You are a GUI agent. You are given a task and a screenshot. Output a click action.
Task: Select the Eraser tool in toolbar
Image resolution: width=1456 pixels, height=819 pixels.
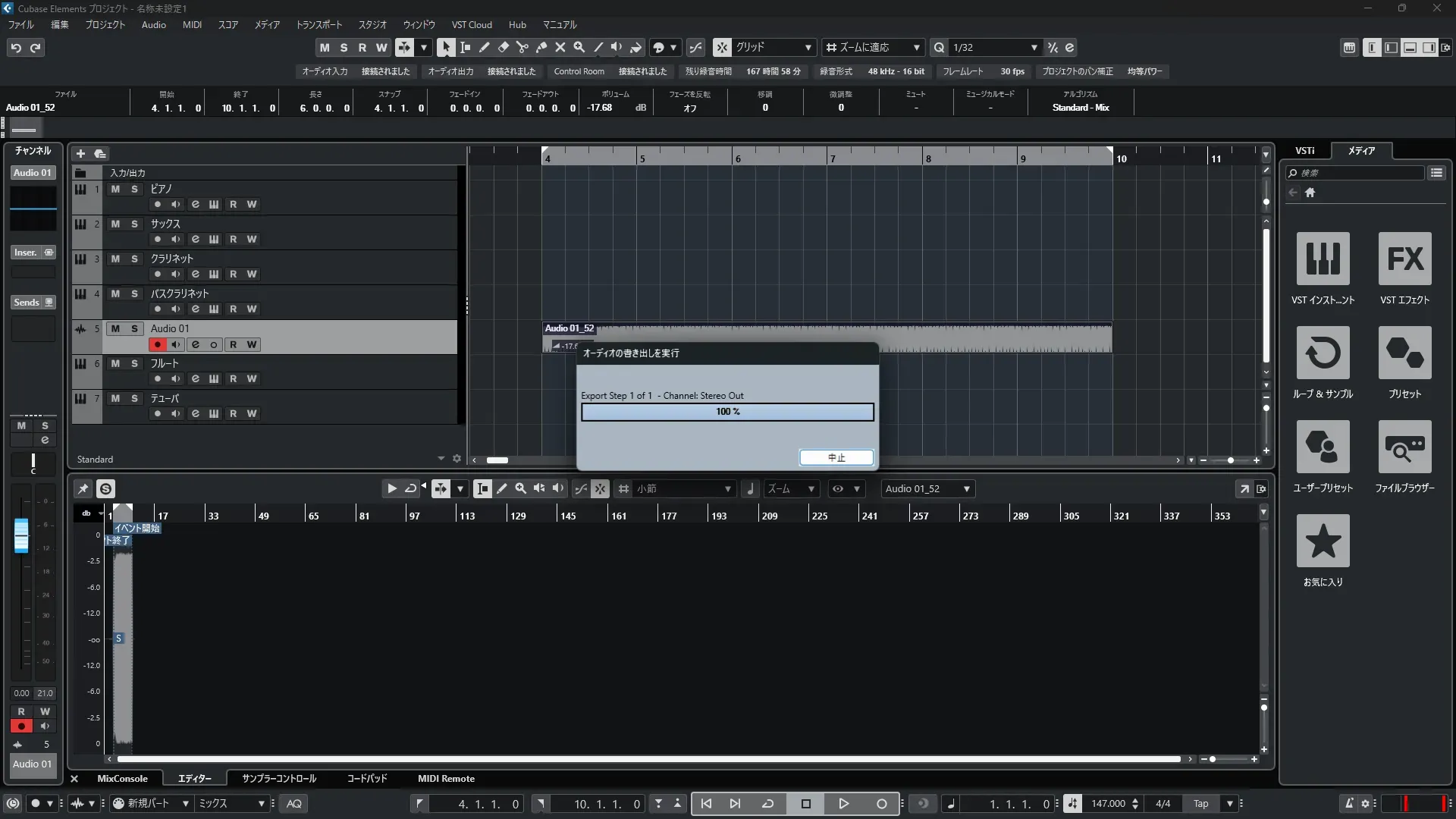pos(503,47)
